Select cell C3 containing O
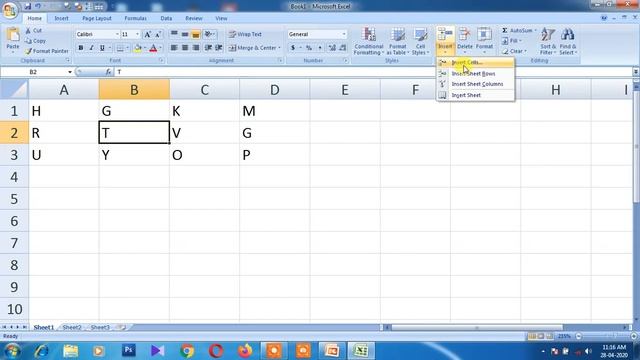This screenshot has width=640, height=360. (204, 155)
